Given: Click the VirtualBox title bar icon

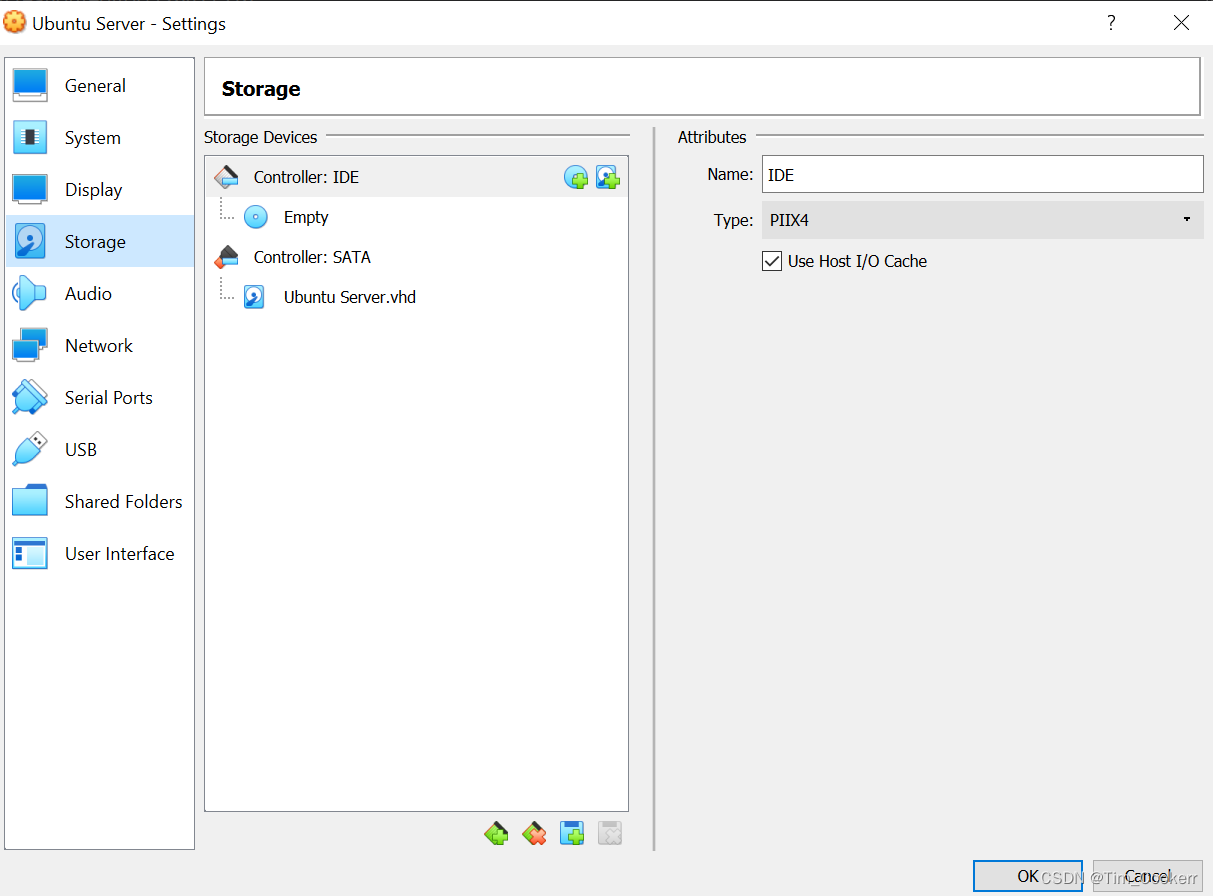Looking at the screenshot, I should 15,23.
